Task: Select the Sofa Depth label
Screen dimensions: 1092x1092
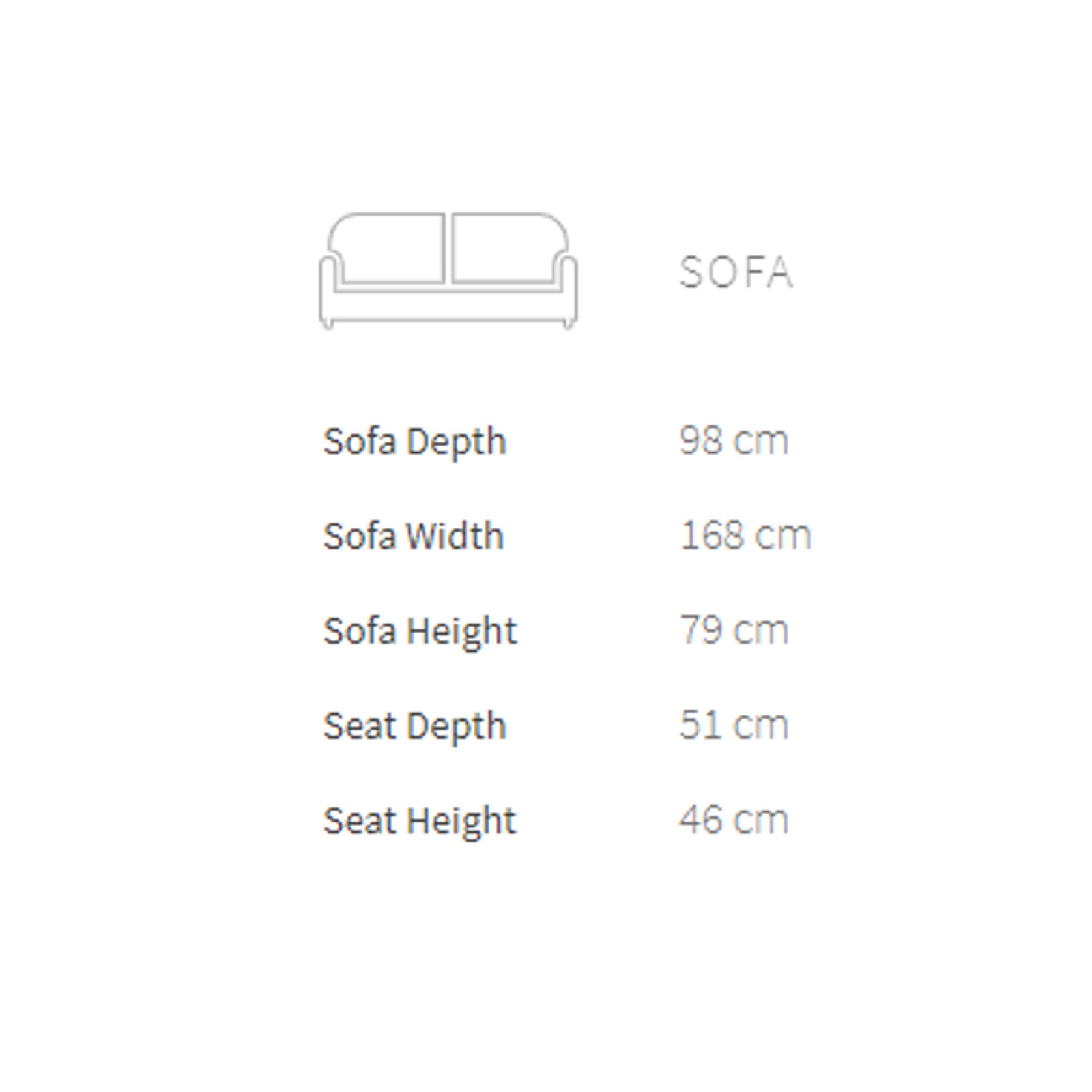Action: 415,442
